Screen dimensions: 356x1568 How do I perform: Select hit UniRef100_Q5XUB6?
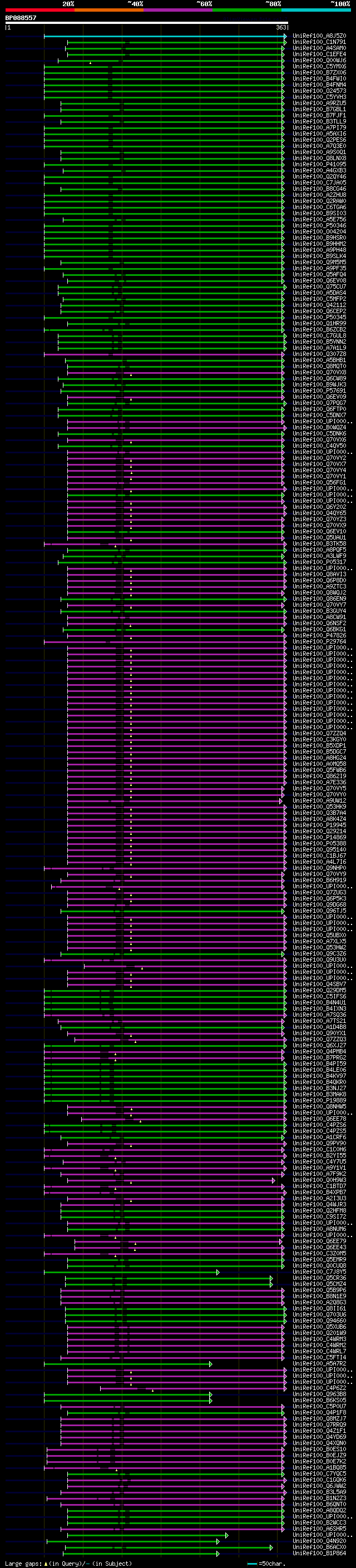(319, 1327)
